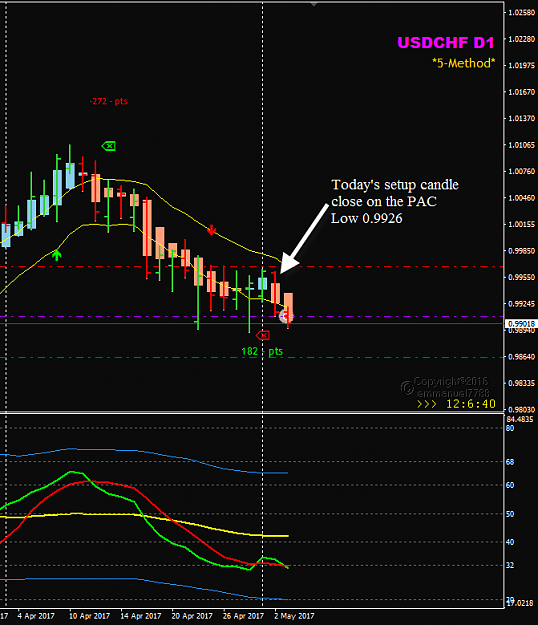538x625 pixels.
Task: Click the 4 Apr 2017 date label
Action: pos(36,616)
